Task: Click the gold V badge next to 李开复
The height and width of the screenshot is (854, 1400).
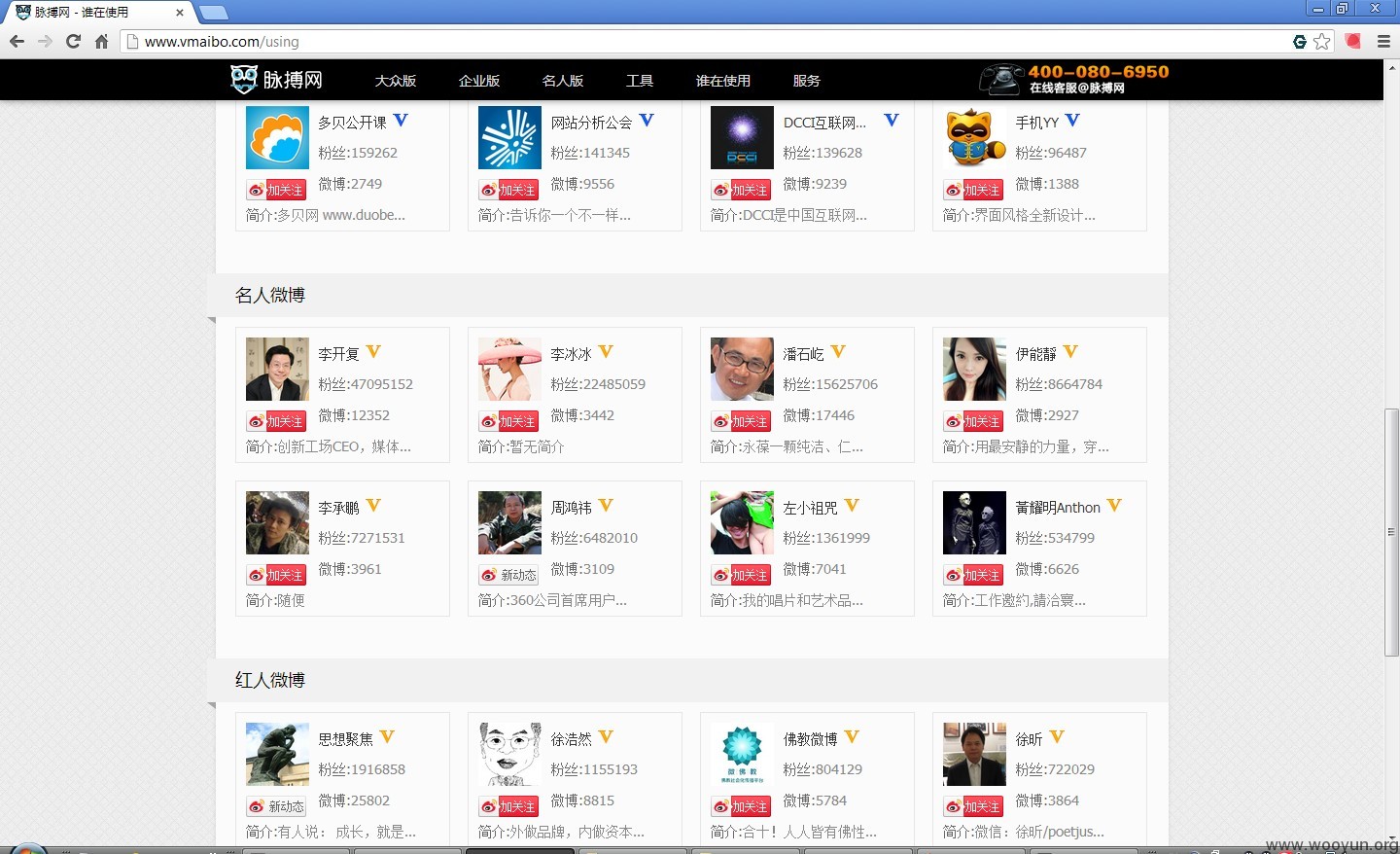Action: pos(373,352)
